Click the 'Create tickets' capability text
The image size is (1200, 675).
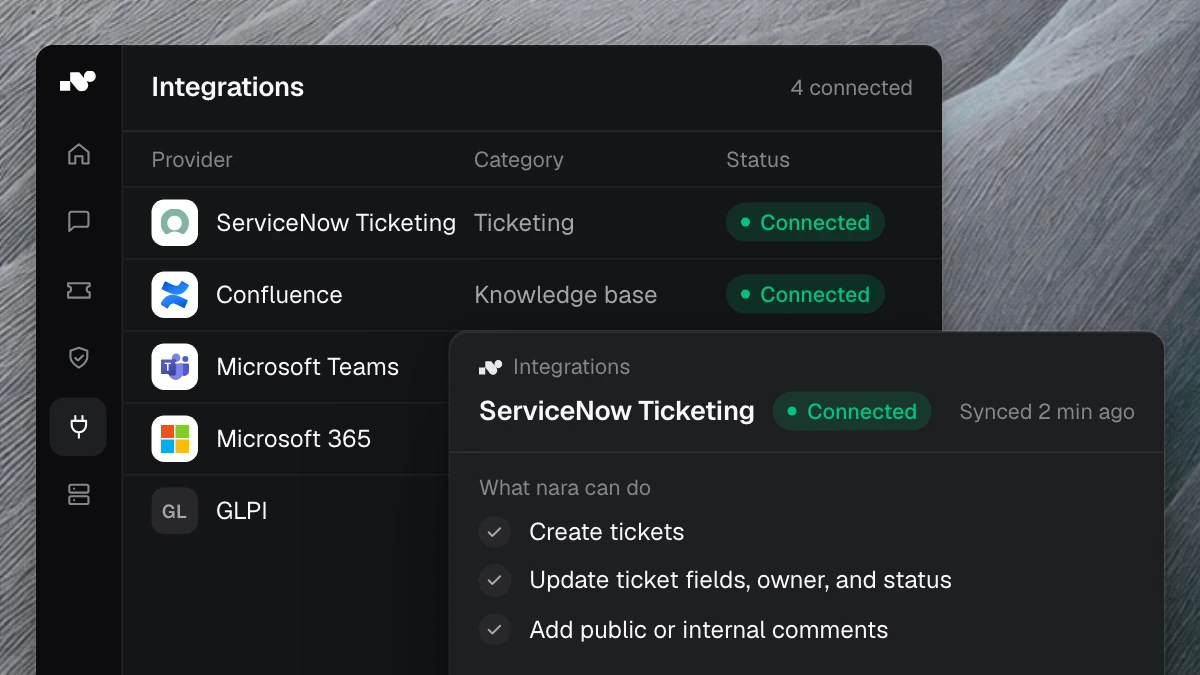[x=607, y=532]
